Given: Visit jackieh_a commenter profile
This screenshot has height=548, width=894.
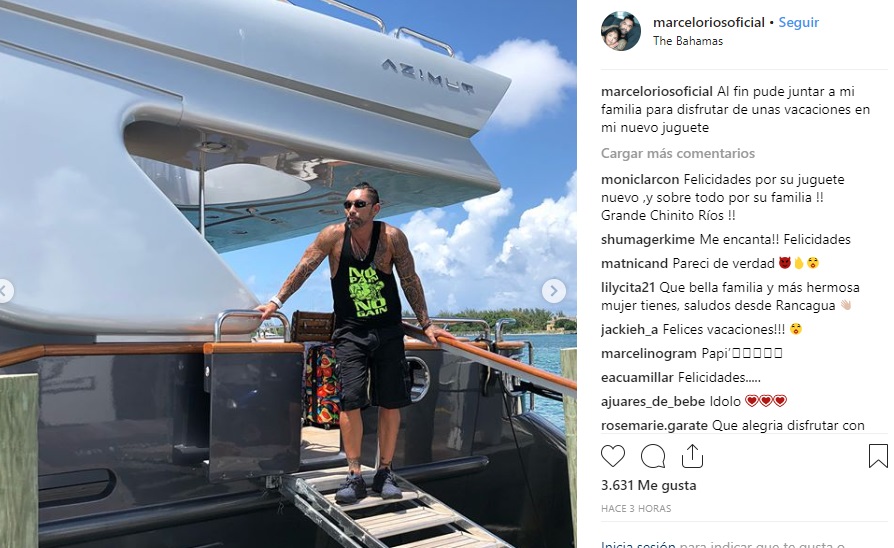Looking at the screenshot, I should (x=629, y=330).
